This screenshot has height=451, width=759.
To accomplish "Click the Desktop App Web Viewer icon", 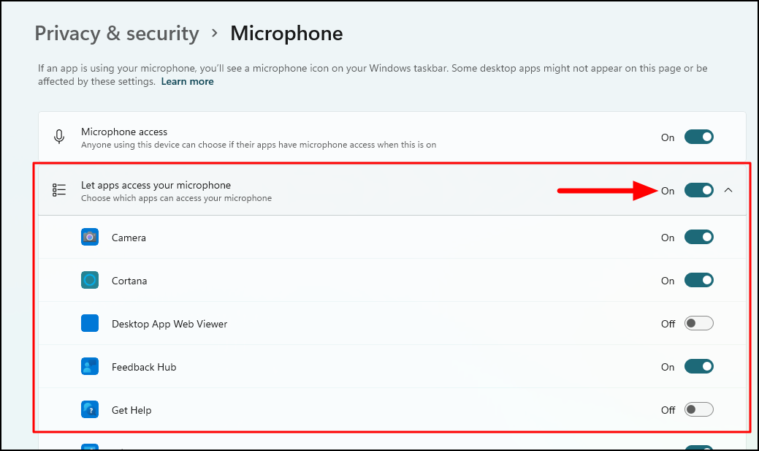I will click(x=90, y=324).
